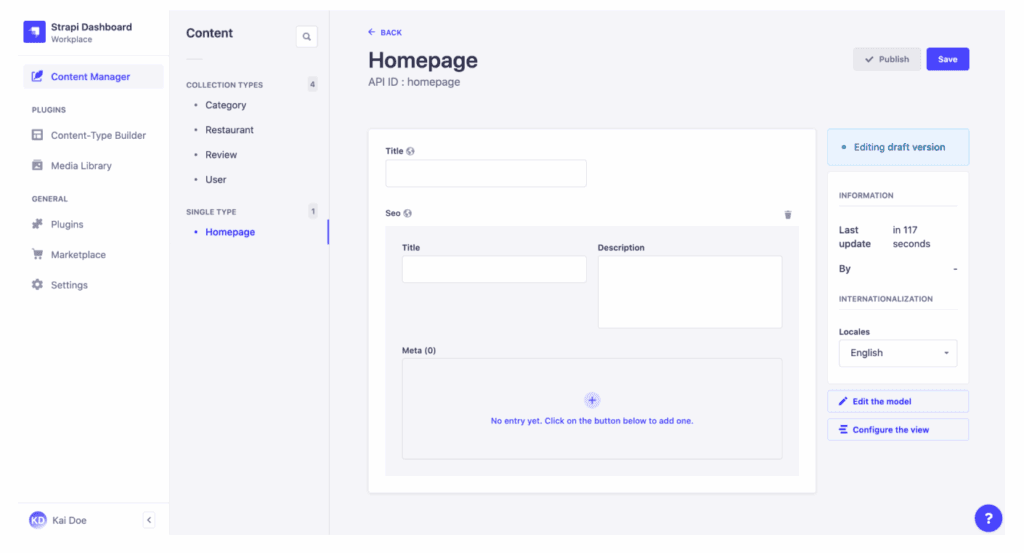Click the Strapi Dashboard logo

pos(35,33)
